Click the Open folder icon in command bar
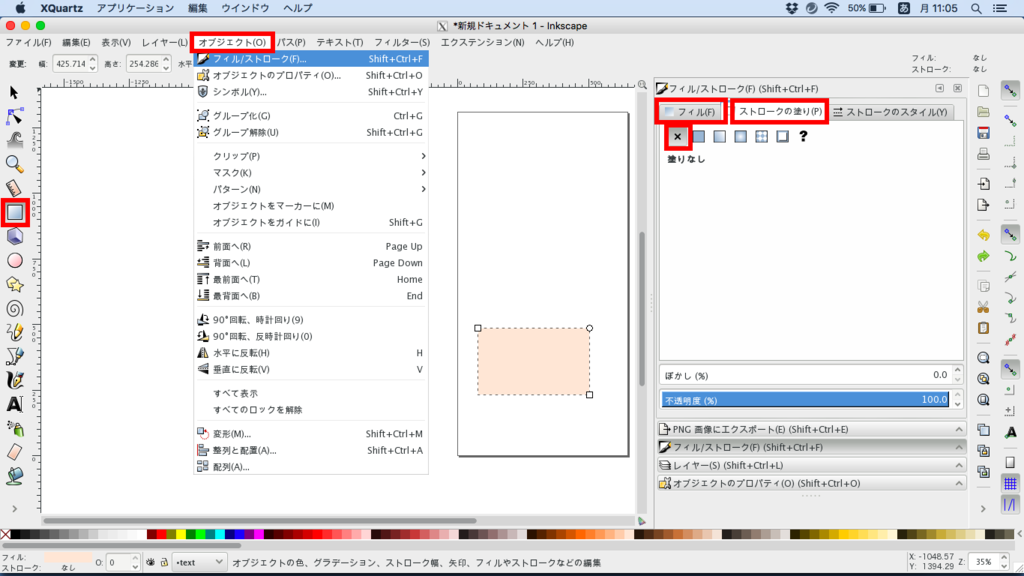The width and height of the screenshot is (1024, 576). 983,112
